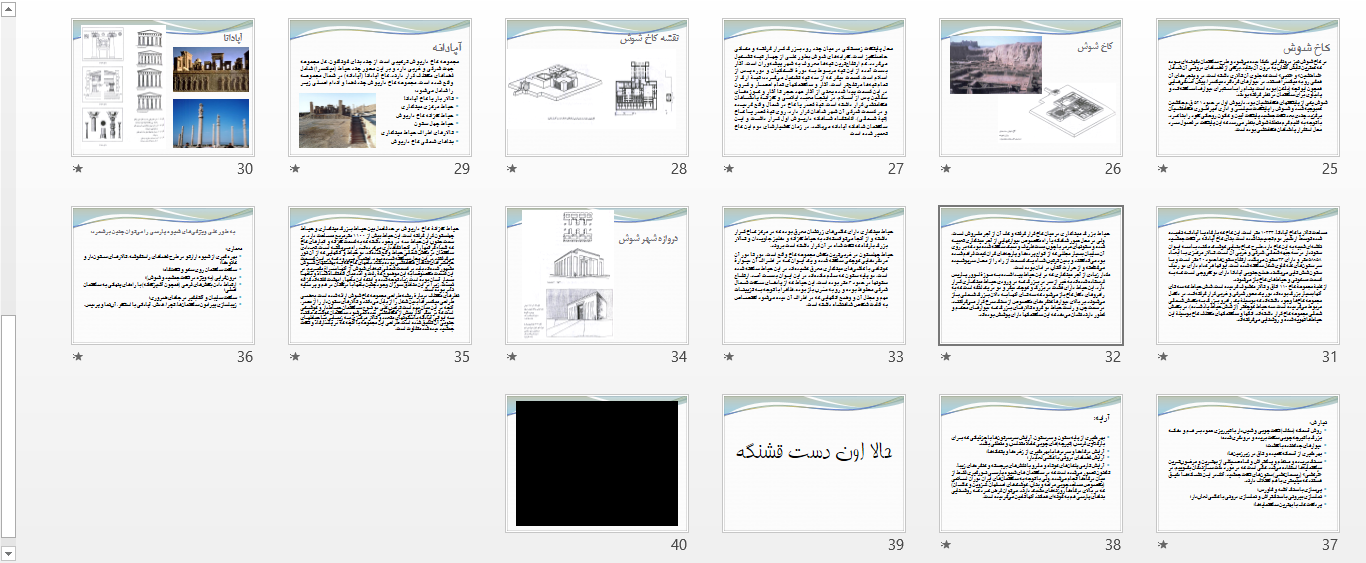Click slide number label 32

(1112, 357)
